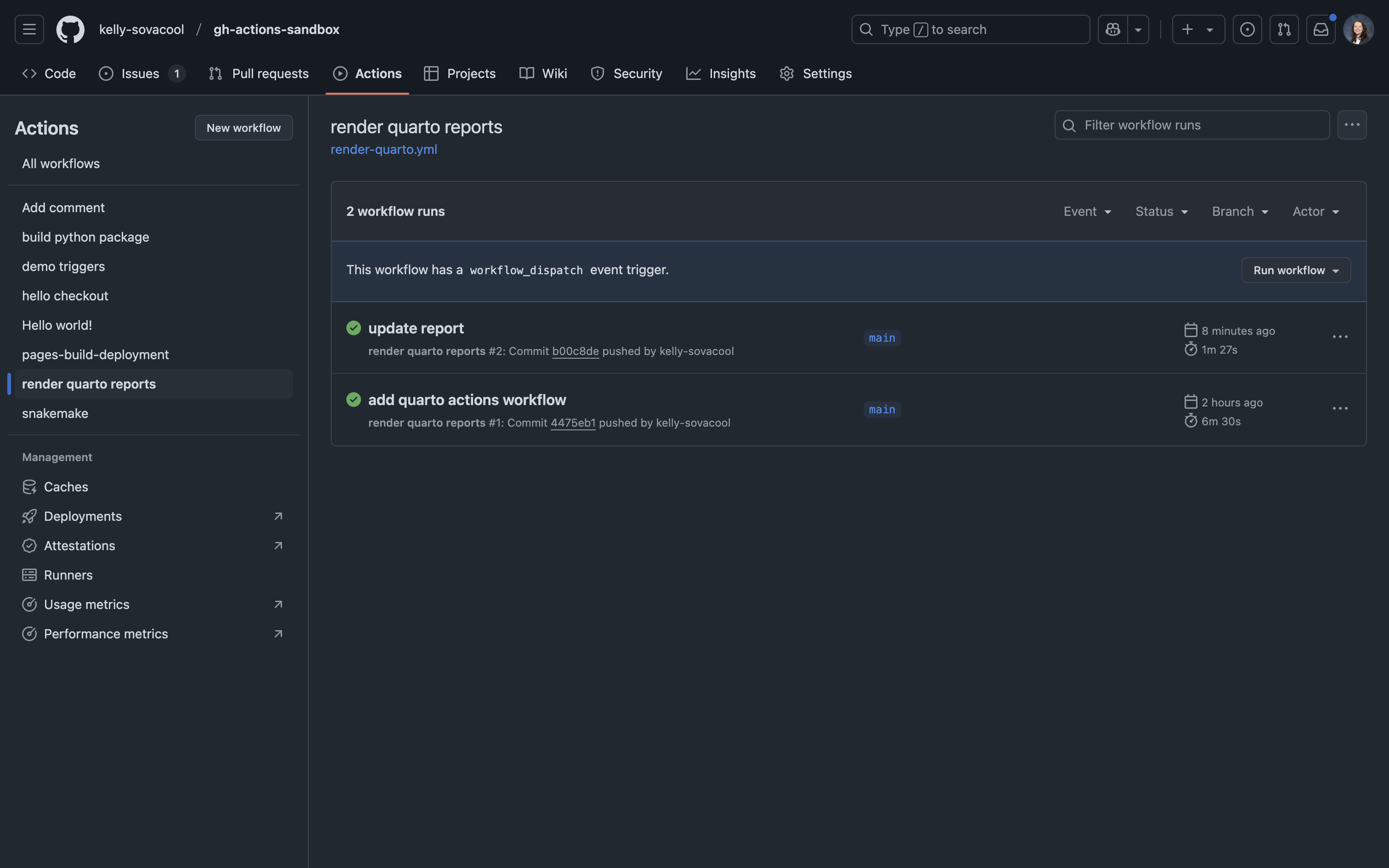Open three-dot menu for update report run
Screen dimensions: 1389x868
point(1340,337)
